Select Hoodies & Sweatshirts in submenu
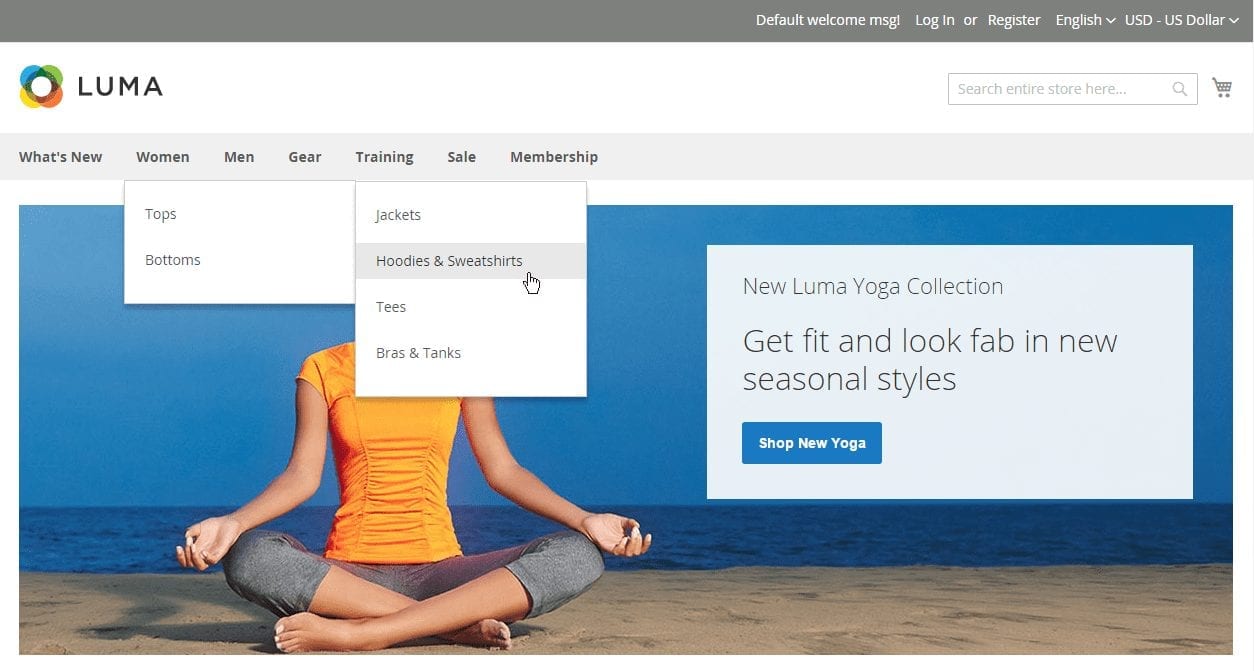The height and width of the screenshot is (671, 1254). click(x=449, y=261)
